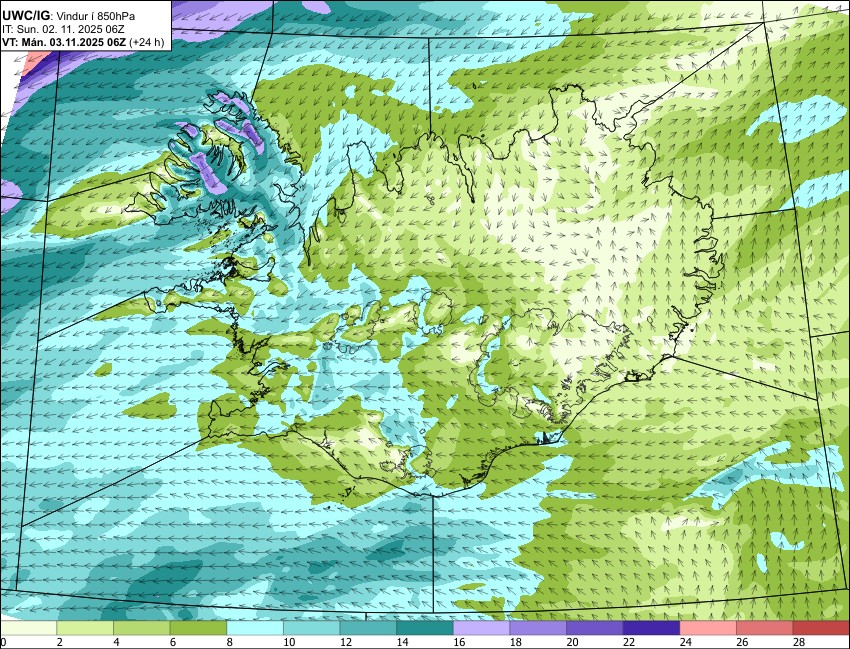
Task: Click the 26–28 salmon legend swatch
Action: pyautogui.click(x=764, y=628)
